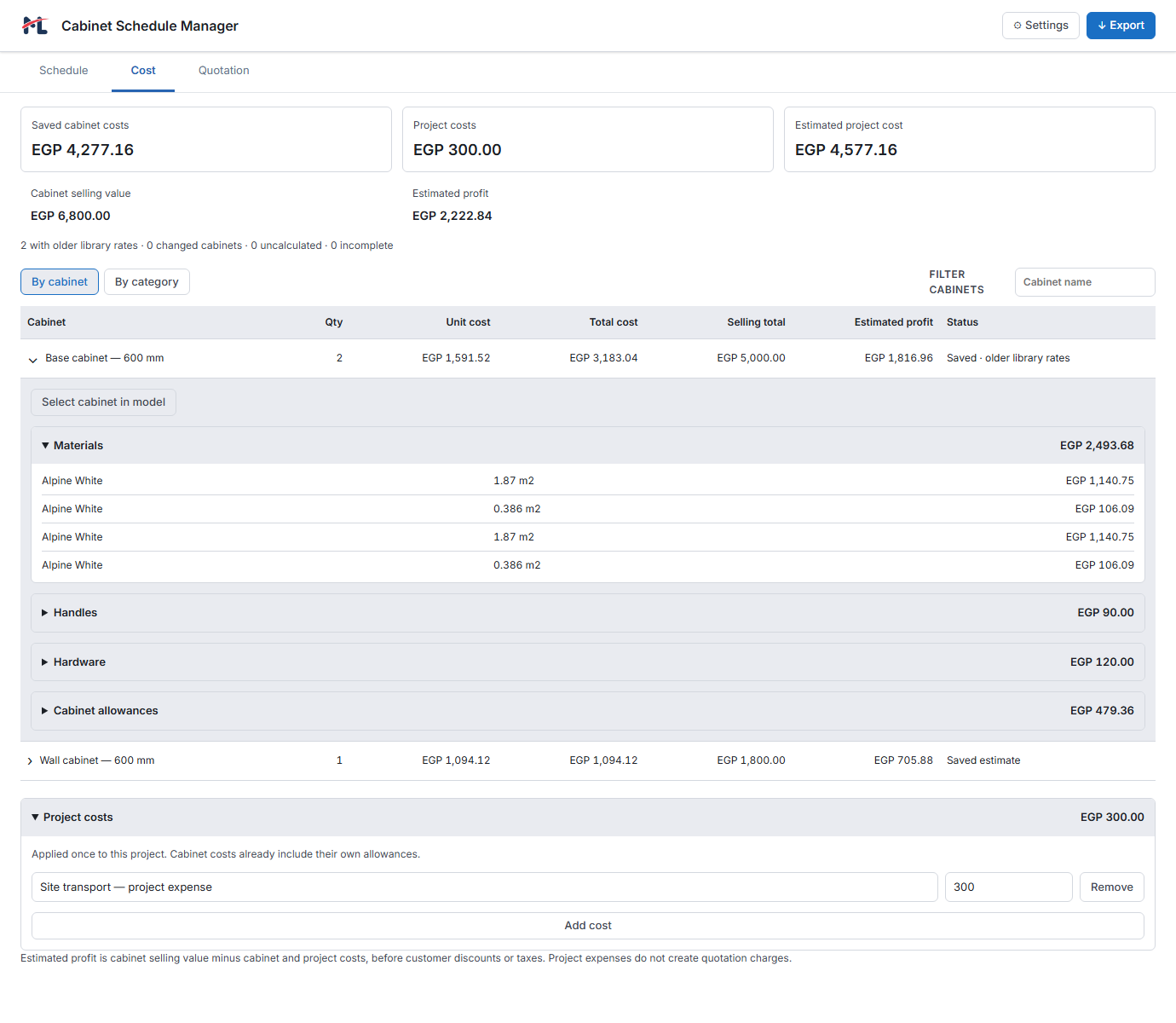
Task: Click the Cabinet Schedule Manager logo icon
Action: (35, 26)
